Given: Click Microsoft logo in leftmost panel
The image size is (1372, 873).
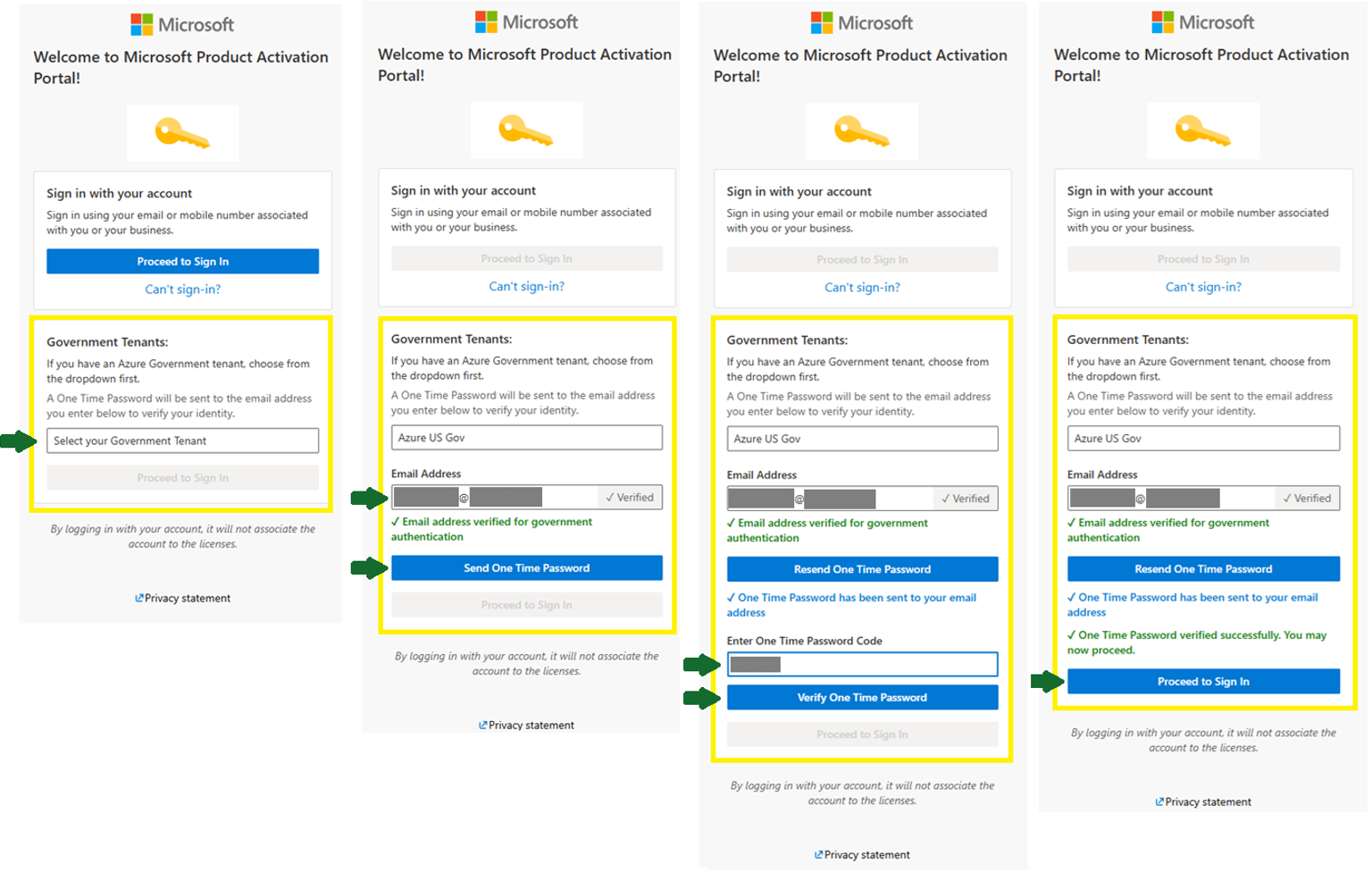Looking at the screenshot, I should (x=182, y=24).
